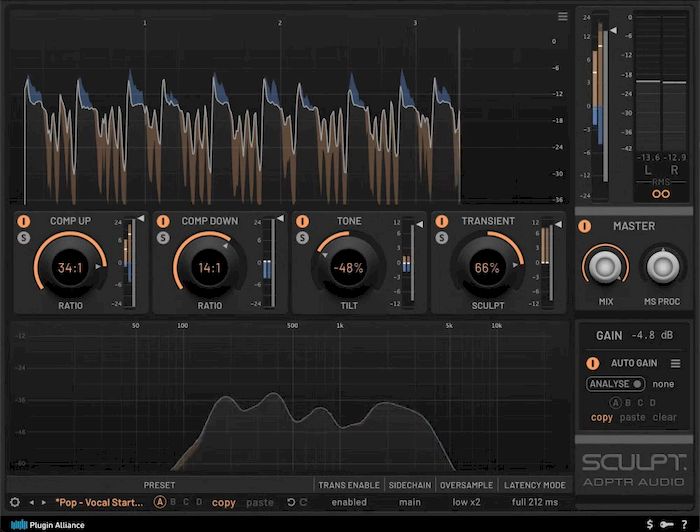Click paste in the preset bar
Viewport: 700px width, 532px height.
(260, 503)
